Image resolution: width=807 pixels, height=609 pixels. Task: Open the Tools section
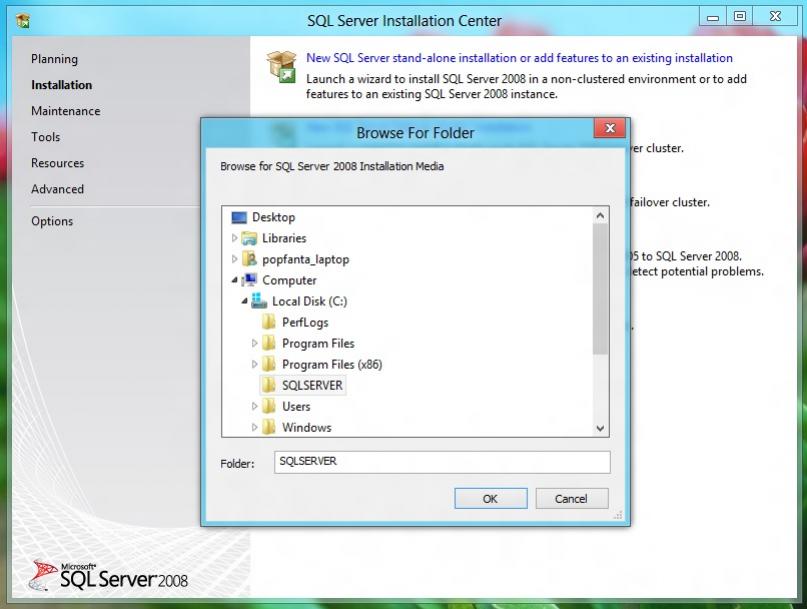46,137
